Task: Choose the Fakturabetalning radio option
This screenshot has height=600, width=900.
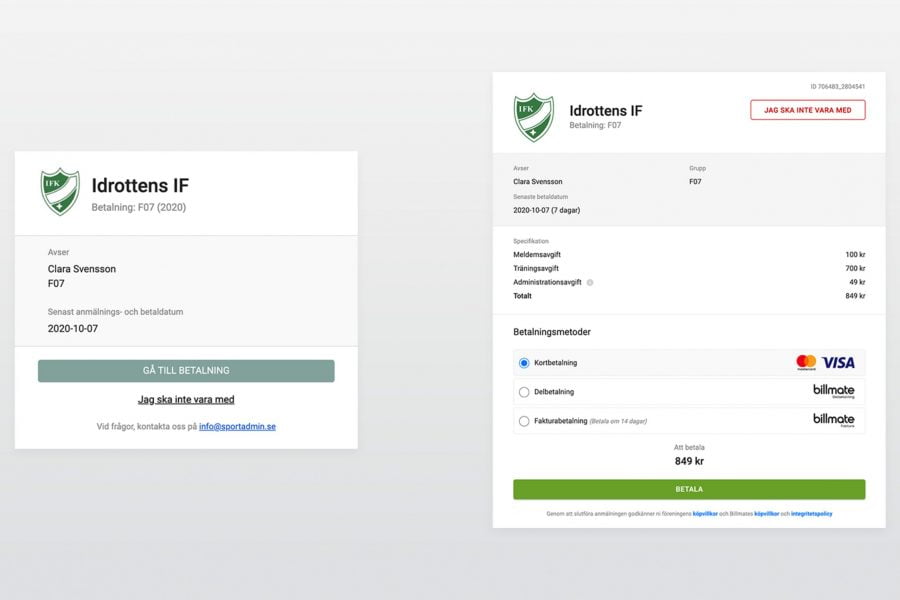Action: coord(524,421)
